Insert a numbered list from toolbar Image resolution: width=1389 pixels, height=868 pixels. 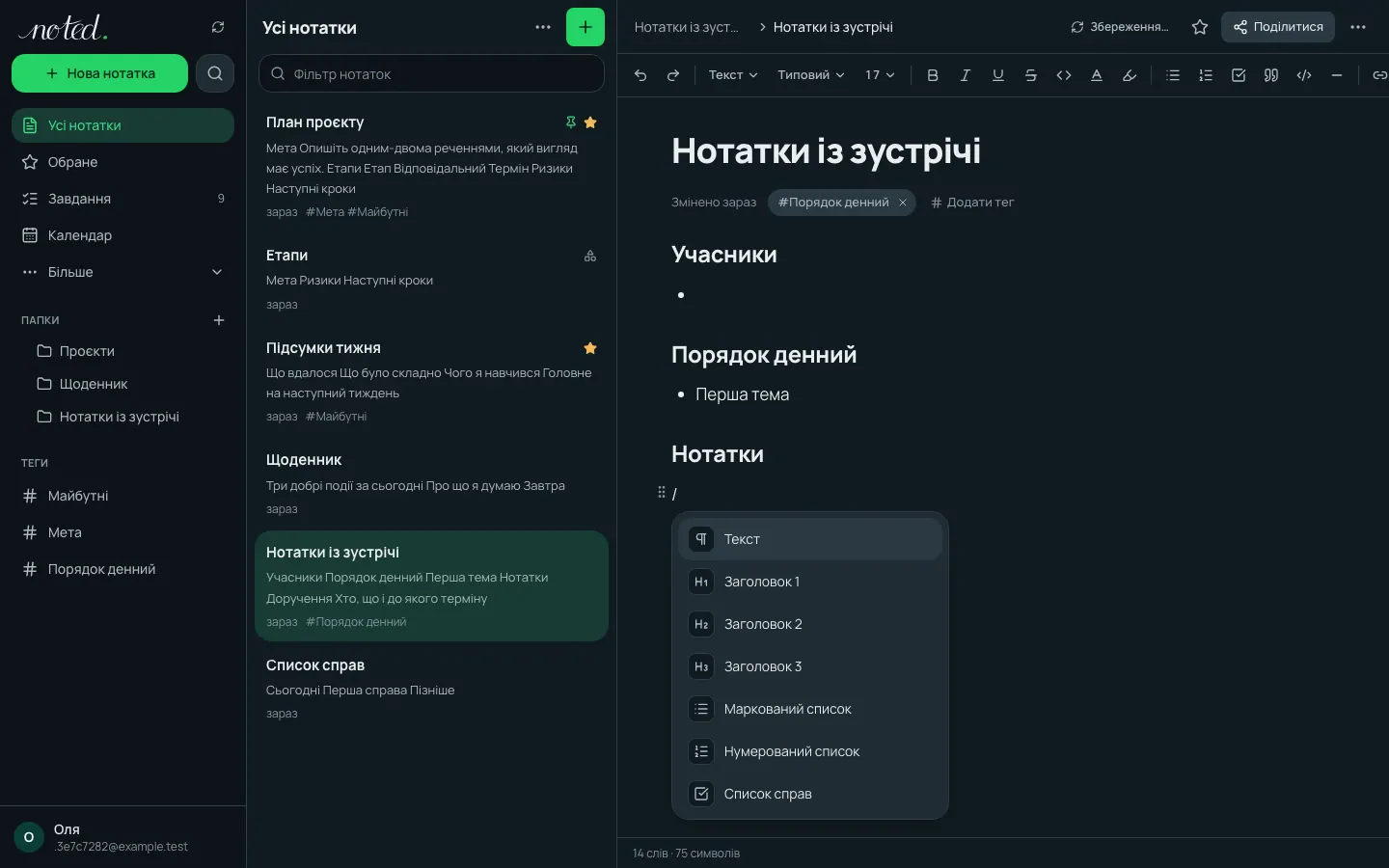tap(1206, 75)
